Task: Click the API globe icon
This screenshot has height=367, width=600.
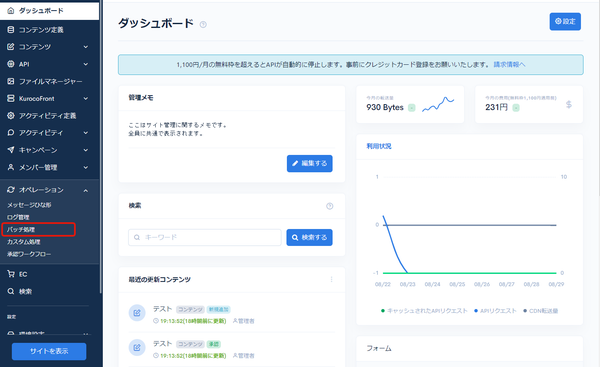Action: [x=11, y=64]
